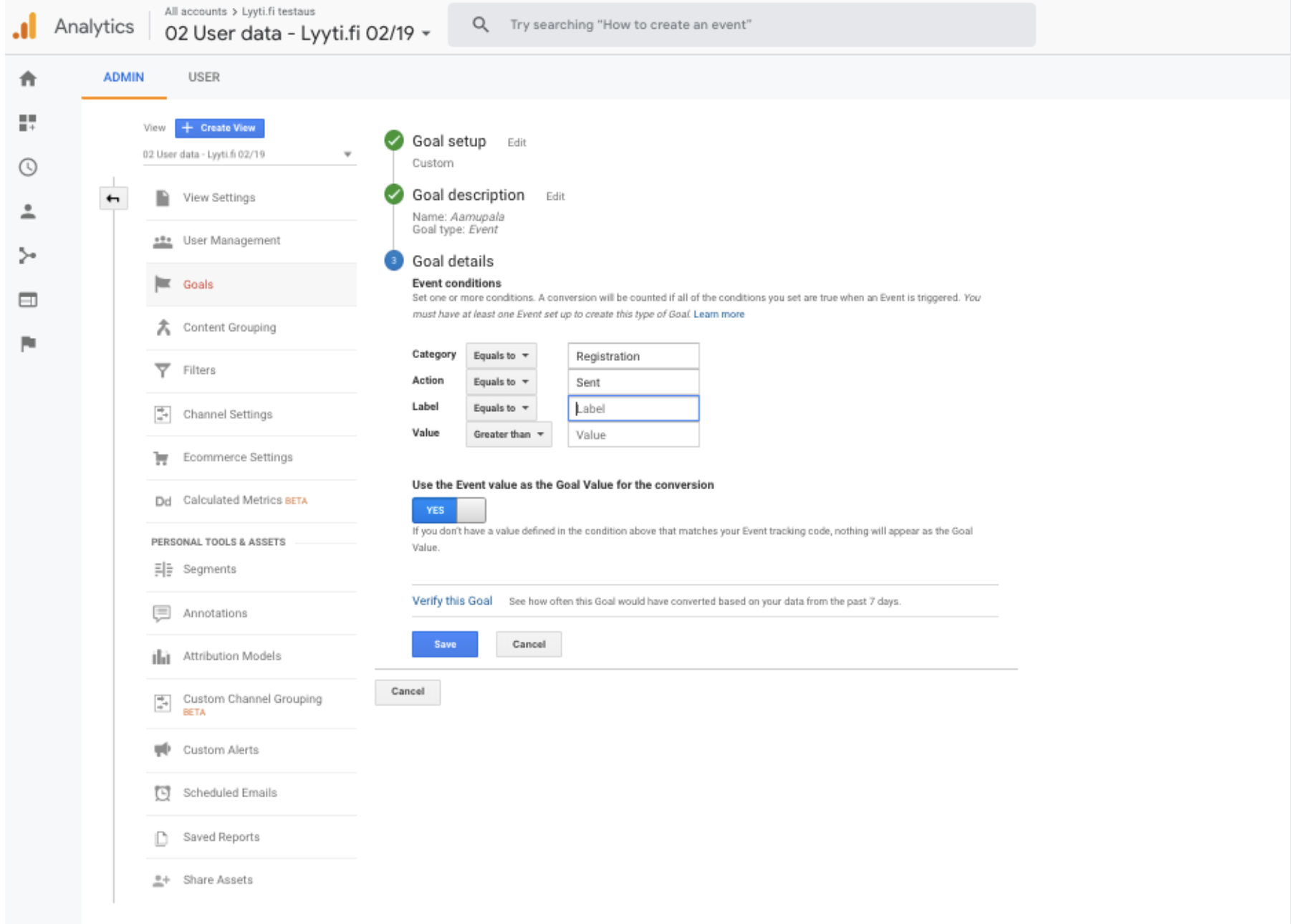Click the Home icon in left sidebar
The width and height of the screenshot is (1291, 924).
tap(28, 79)
